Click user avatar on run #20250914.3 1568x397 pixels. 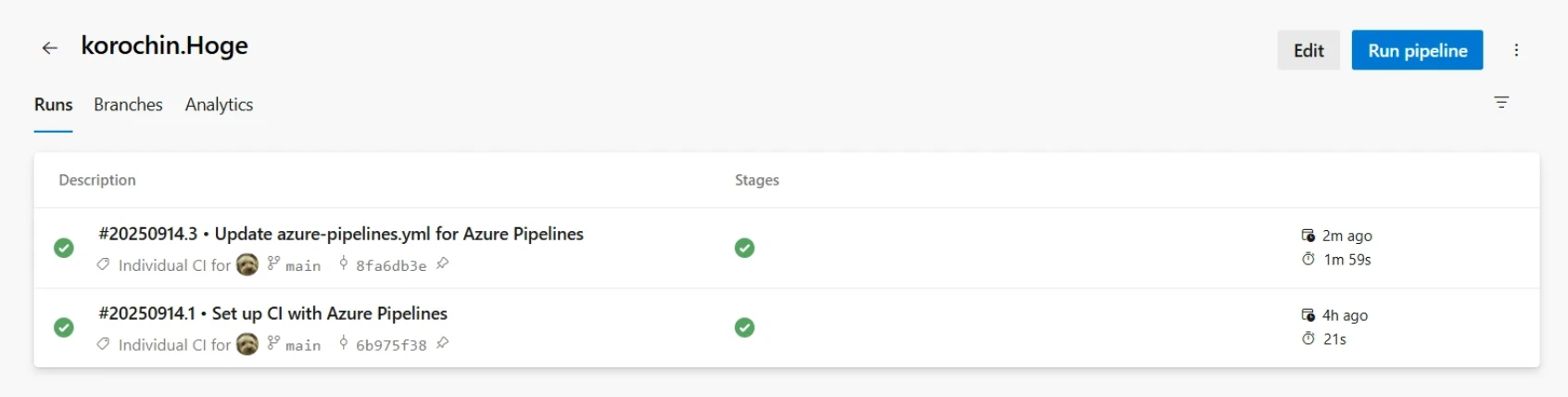(x=247, y=265)
